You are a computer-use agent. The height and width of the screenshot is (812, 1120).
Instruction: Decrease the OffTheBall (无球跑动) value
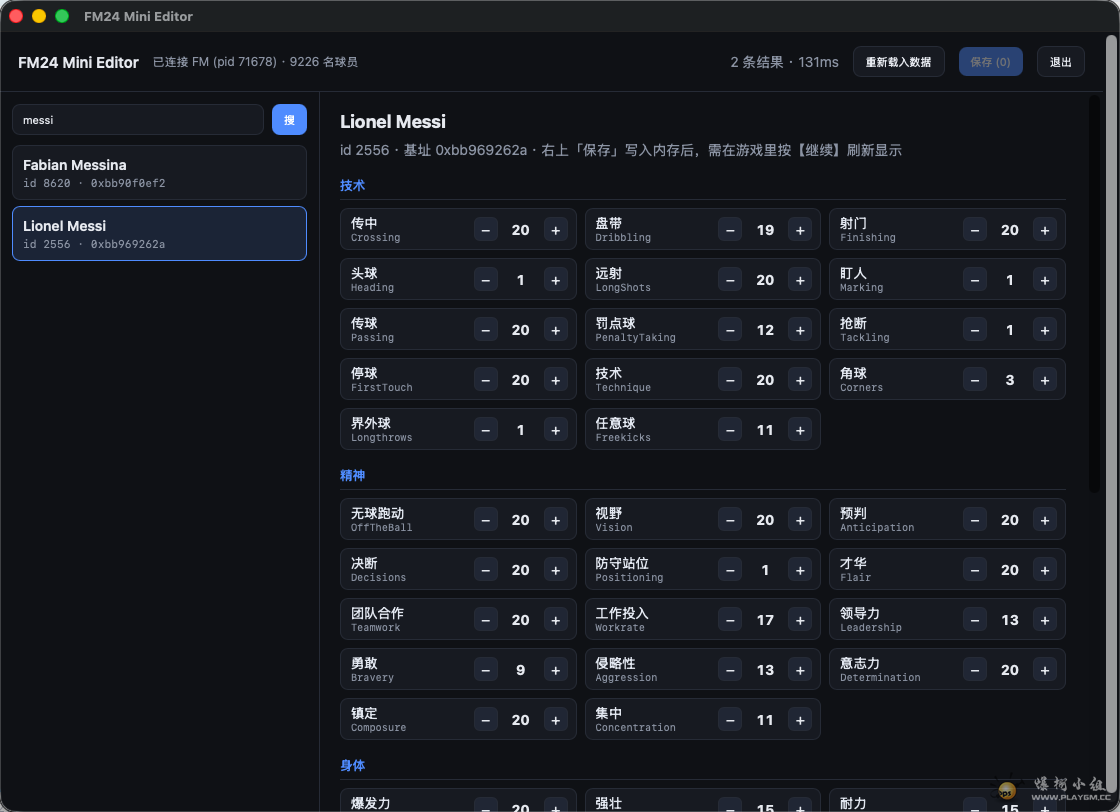pos(486,520)
